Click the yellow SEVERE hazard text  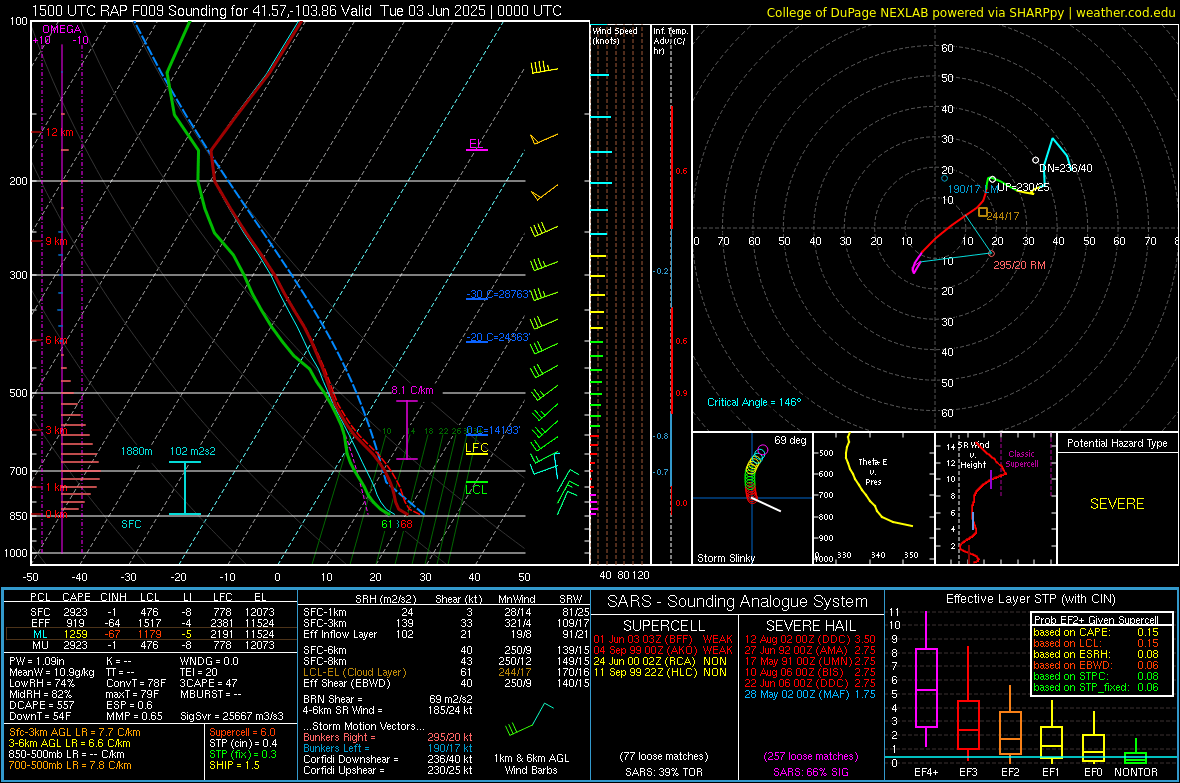click(x=1117, y=504)
